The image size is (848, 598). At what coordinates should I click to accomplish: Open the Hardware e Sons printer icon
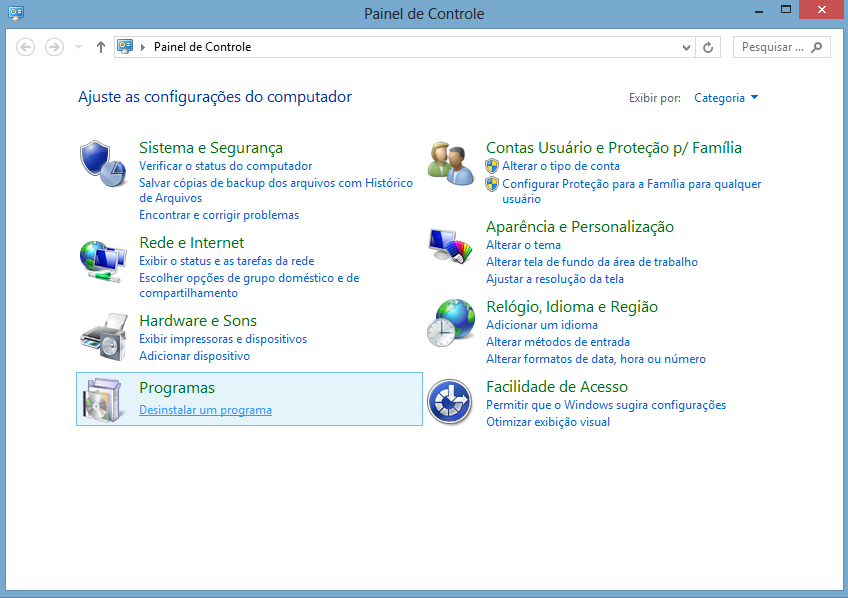(x=104, y=336)
